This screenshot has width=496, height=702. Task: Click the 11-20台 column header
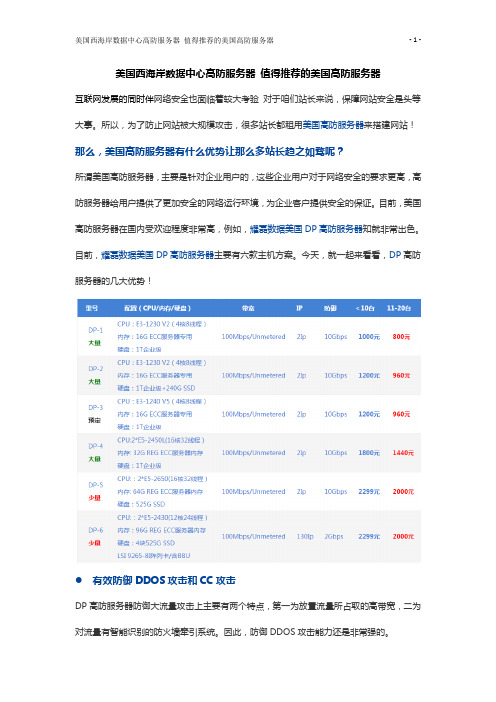point(398,308)
